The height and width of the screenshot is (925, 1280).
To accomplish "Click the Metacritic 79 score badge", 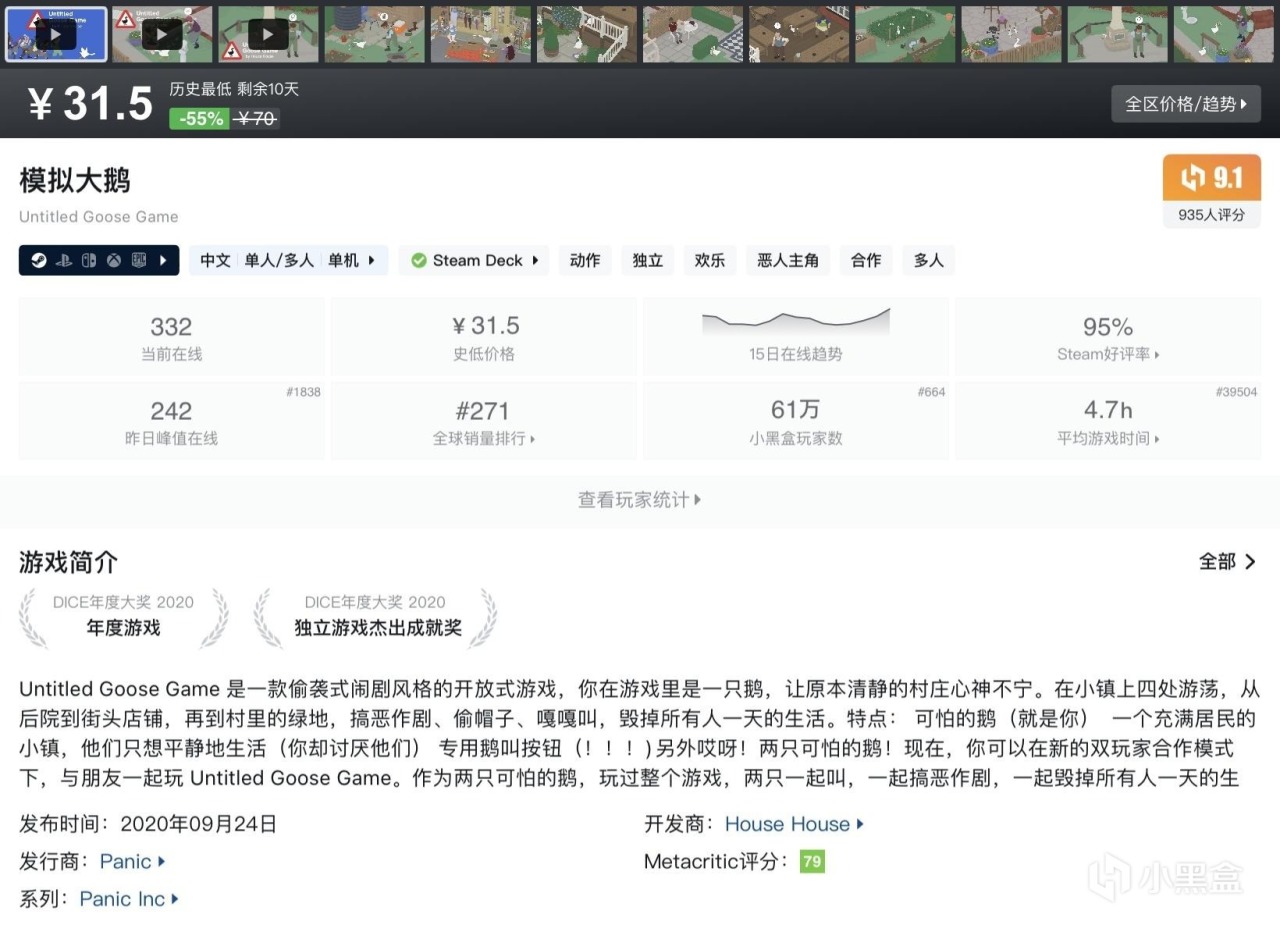I will coord(812,861).
